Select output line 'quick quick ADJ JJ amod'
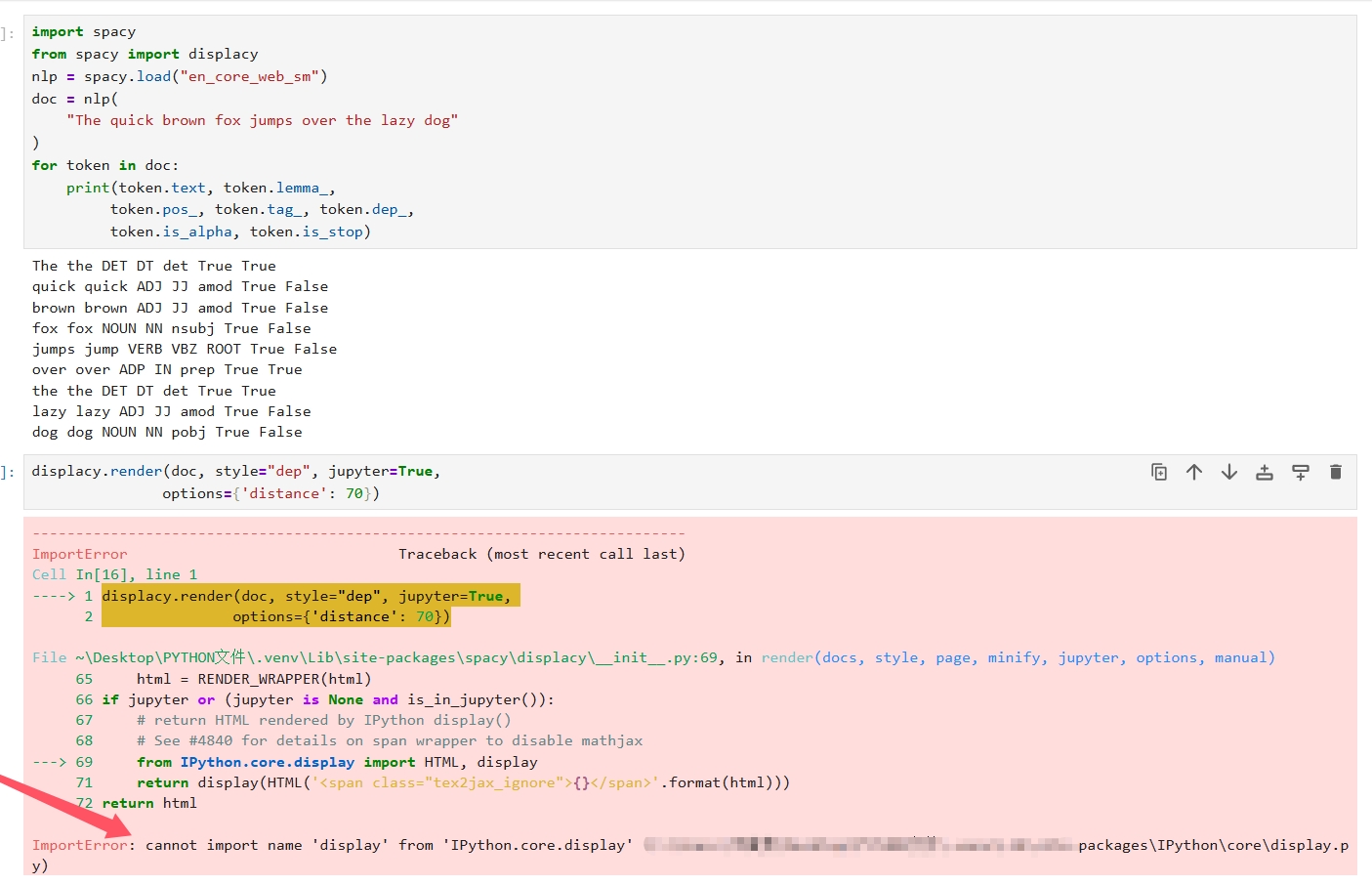1372x885 pixels. [180, 286]
